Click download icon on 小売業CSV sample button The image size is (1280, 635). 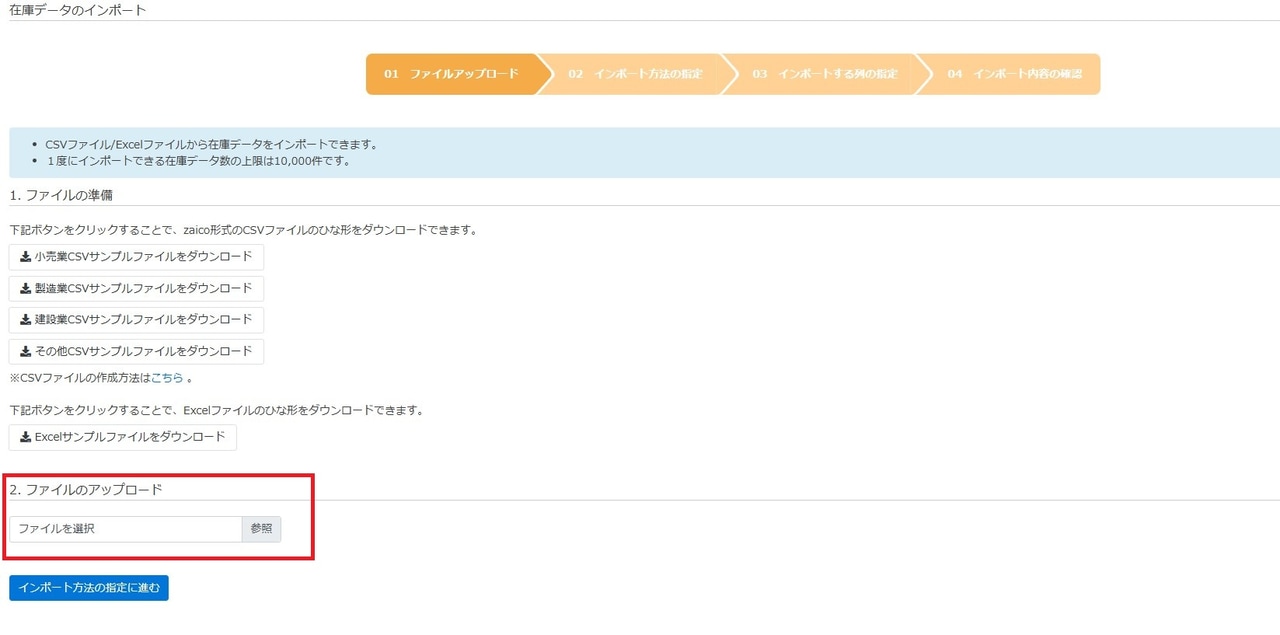click(x=26, y=257)
